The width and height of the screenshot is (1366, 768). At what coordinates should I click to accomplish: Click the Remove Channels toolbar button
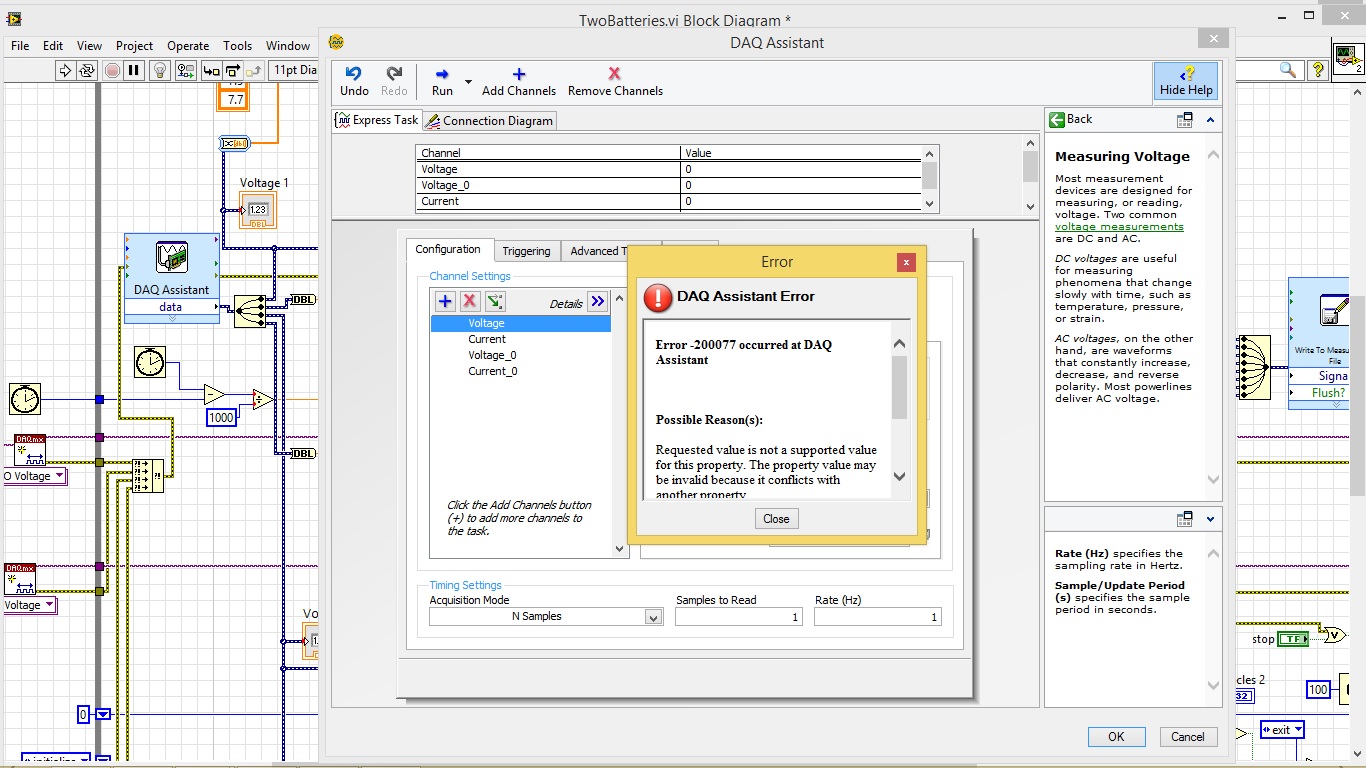point(615,81)
